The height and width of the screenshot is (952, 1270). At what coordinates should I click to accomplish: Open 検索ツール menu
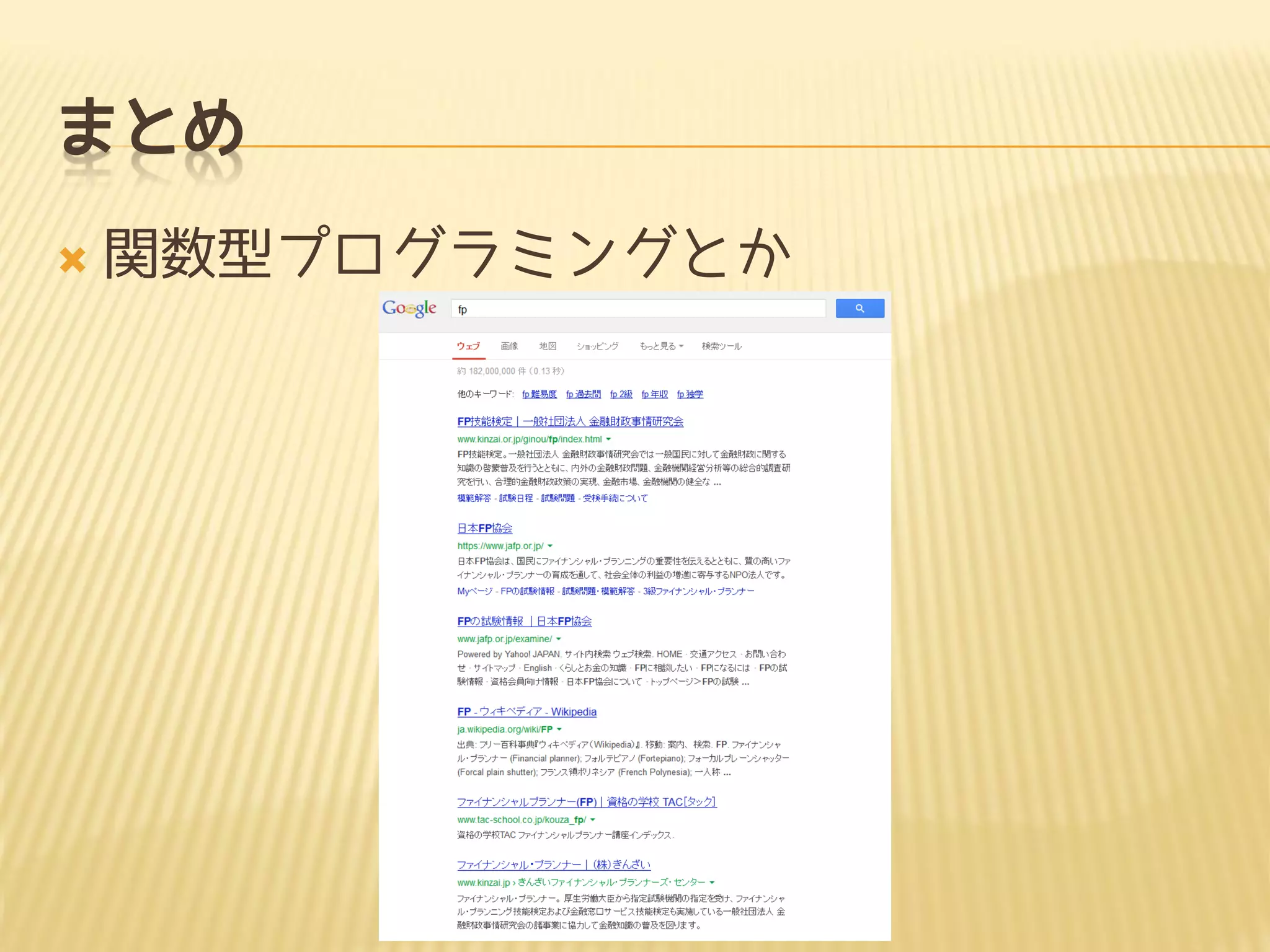click(721, 346)
